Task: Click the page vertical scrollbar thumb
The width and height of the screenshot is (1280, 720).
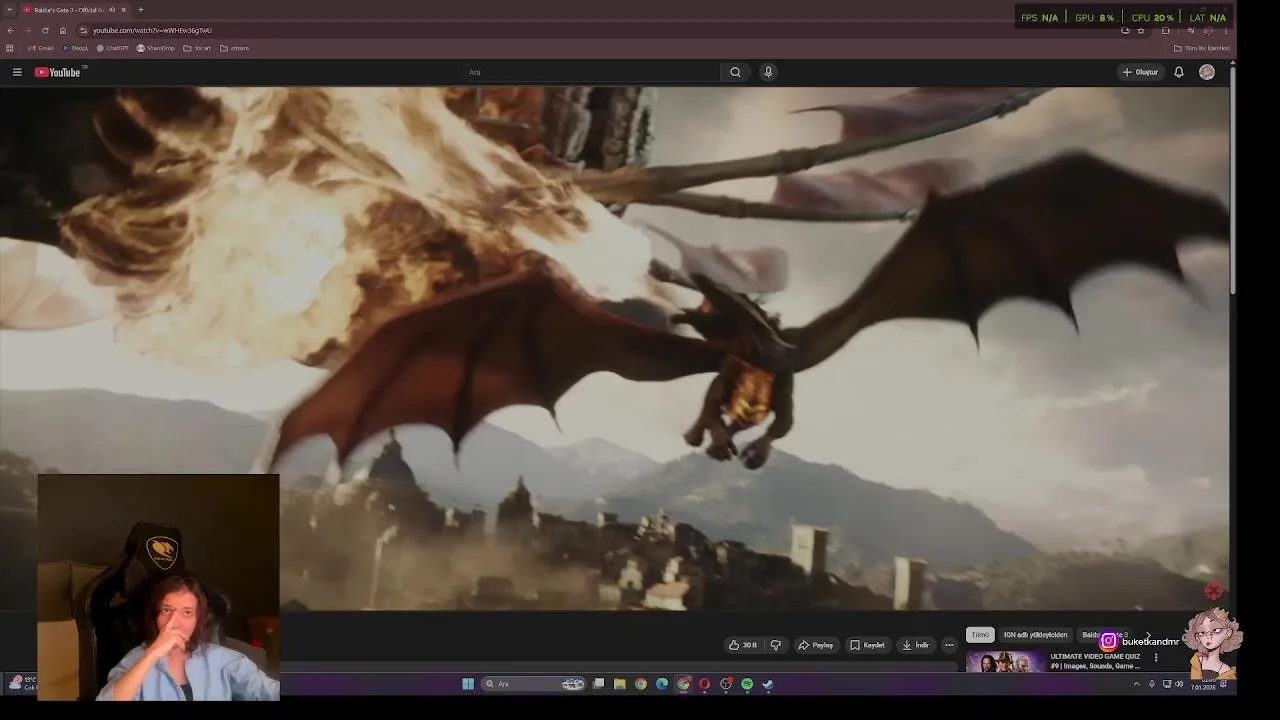Action: point(1234,180)
